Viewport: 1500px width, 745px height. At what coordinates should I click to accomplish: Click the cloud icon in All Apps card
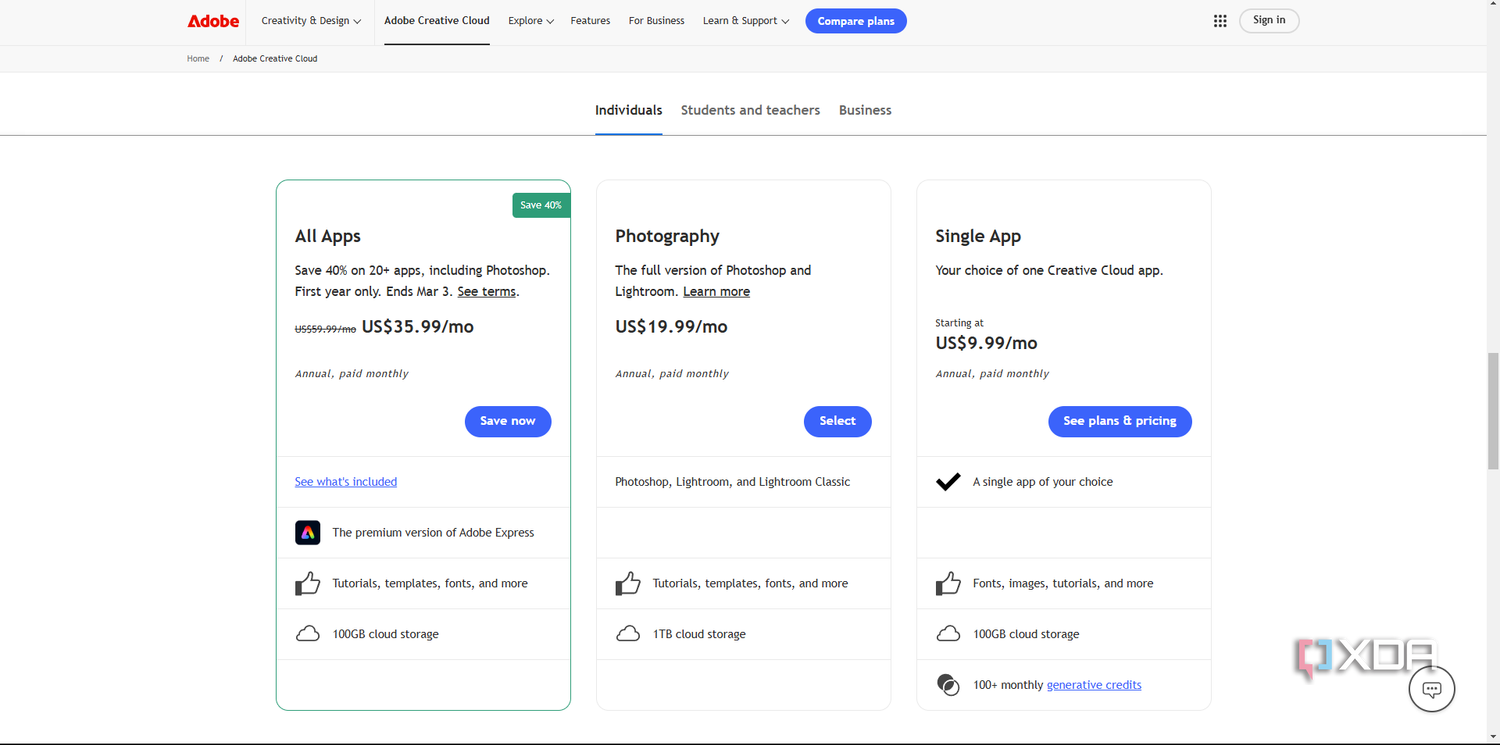tap(307, 634)
